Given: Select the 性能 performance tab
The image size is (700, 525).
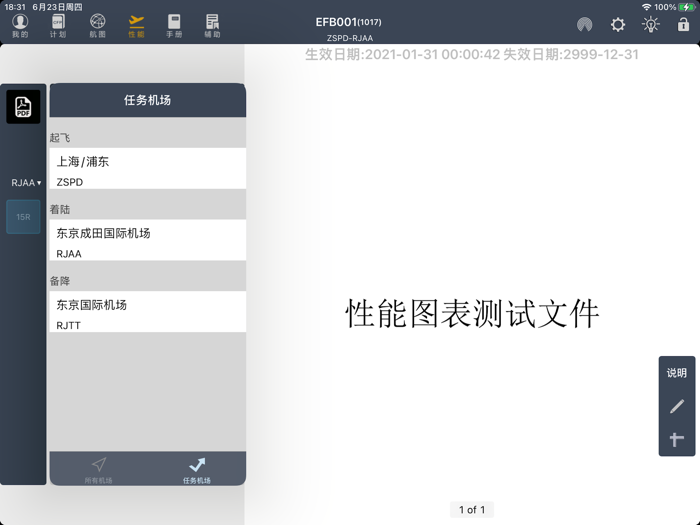Looking at the screenshot, I should click(136, 26).
